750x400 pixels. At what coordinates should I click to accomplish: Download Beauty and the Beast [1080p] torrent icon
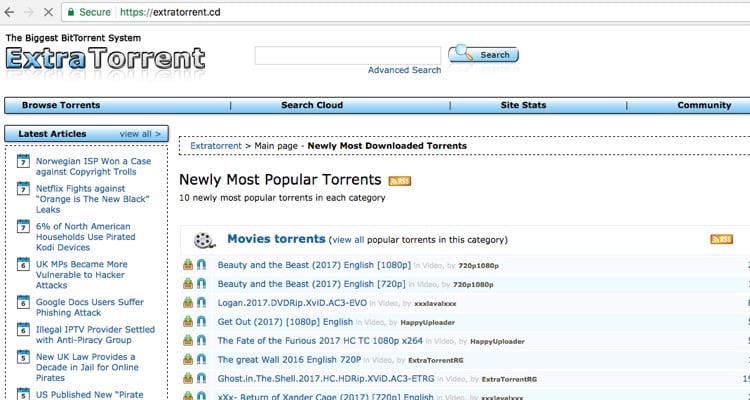[x=188, y=265]
